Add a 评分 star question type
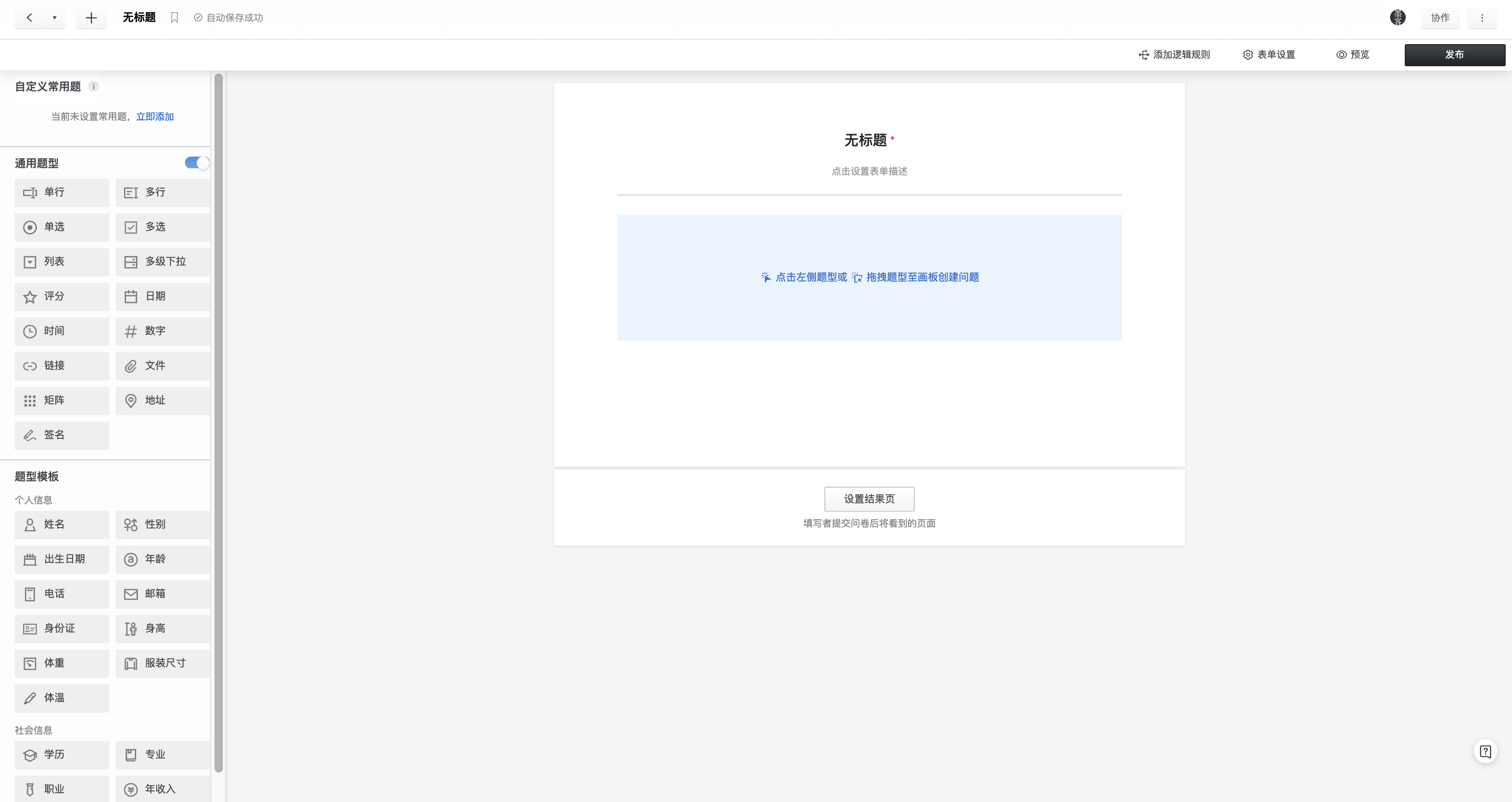This screenshot has height=802, width=1512. [62, 296]
